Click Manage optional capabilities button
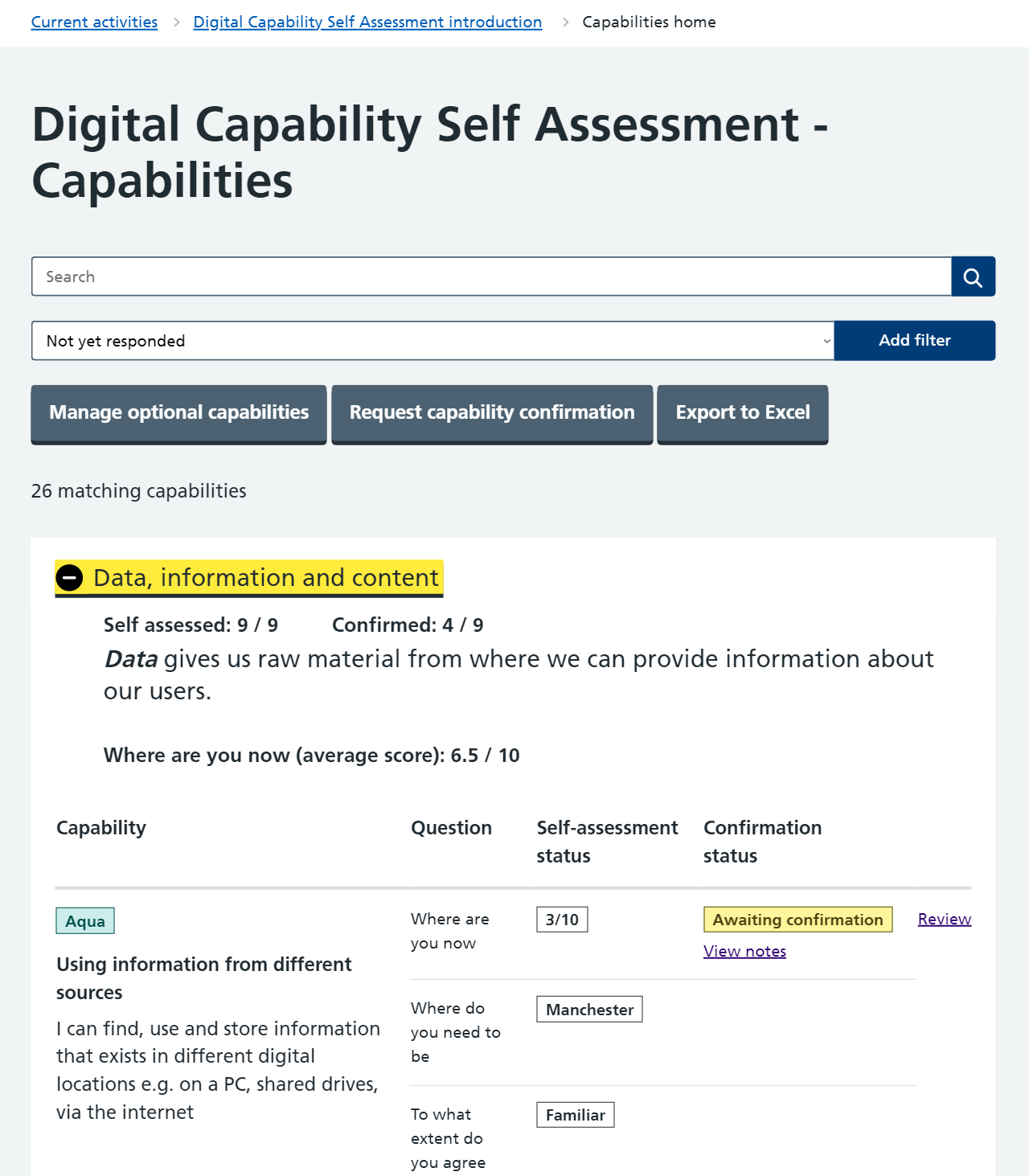1029x1176 pixels. (x=178, y=413)
